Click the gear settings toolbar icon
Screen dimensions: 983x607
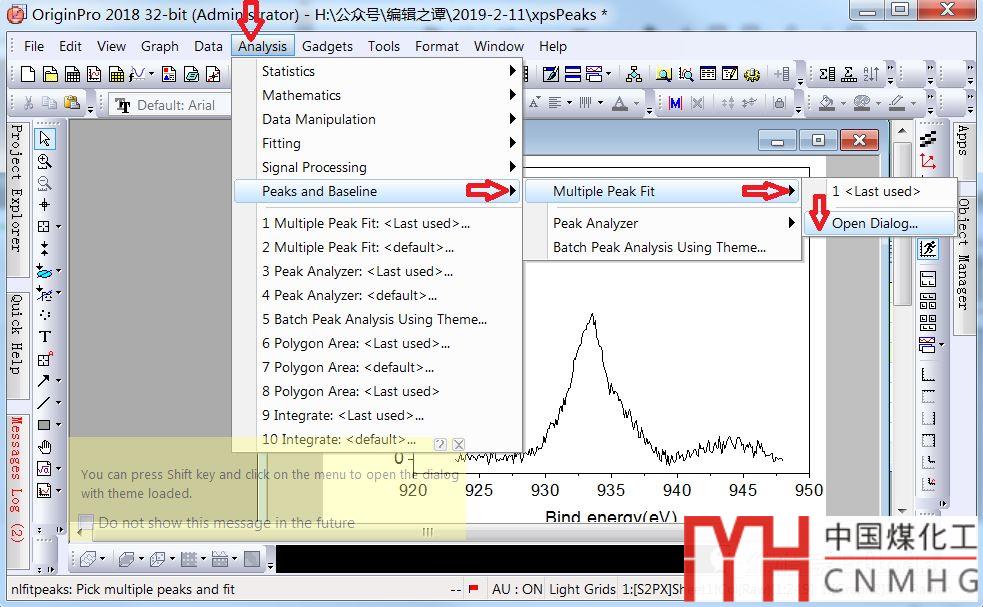752,74
